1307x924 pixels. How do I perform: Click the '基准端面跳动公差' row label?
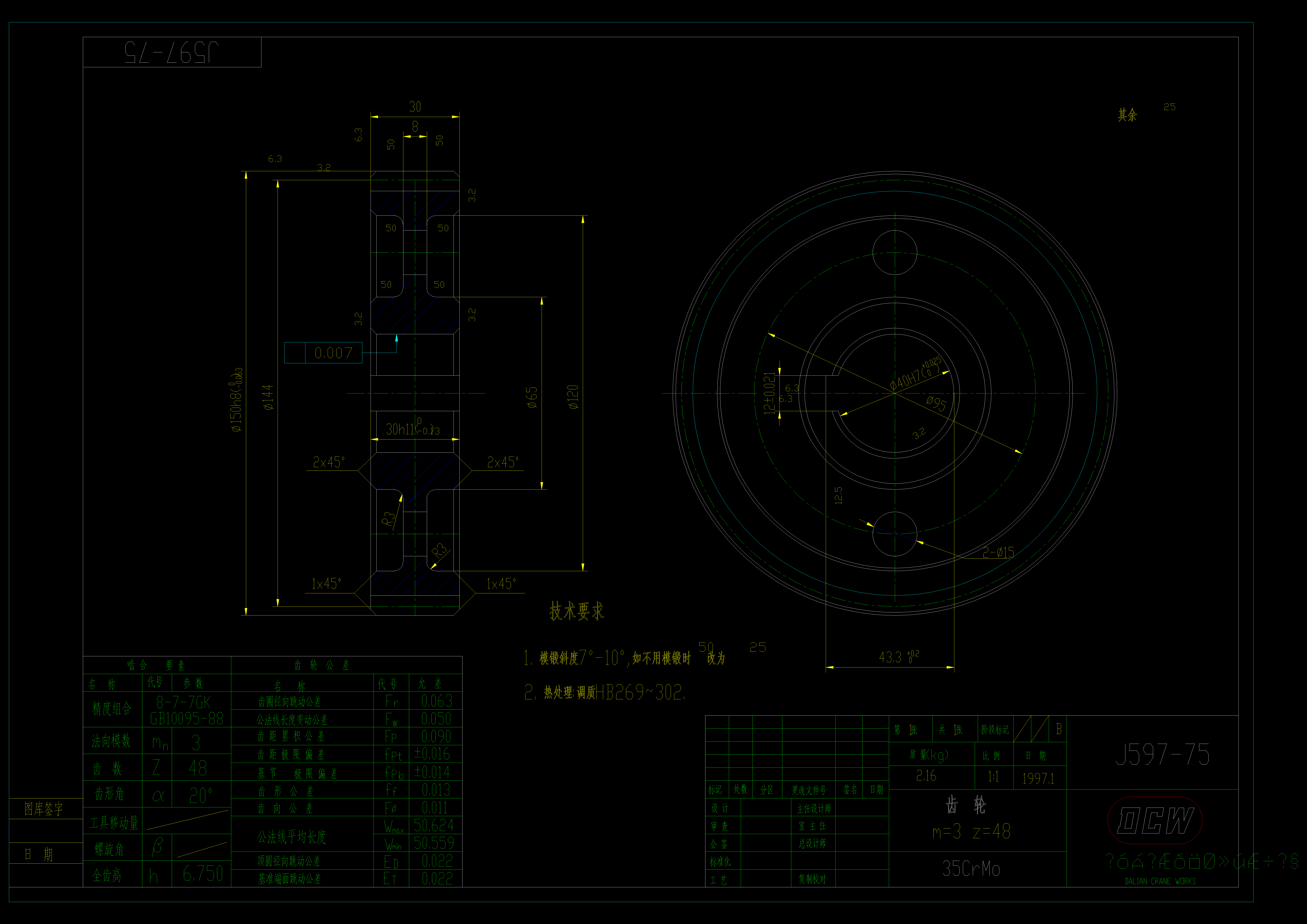289,879
